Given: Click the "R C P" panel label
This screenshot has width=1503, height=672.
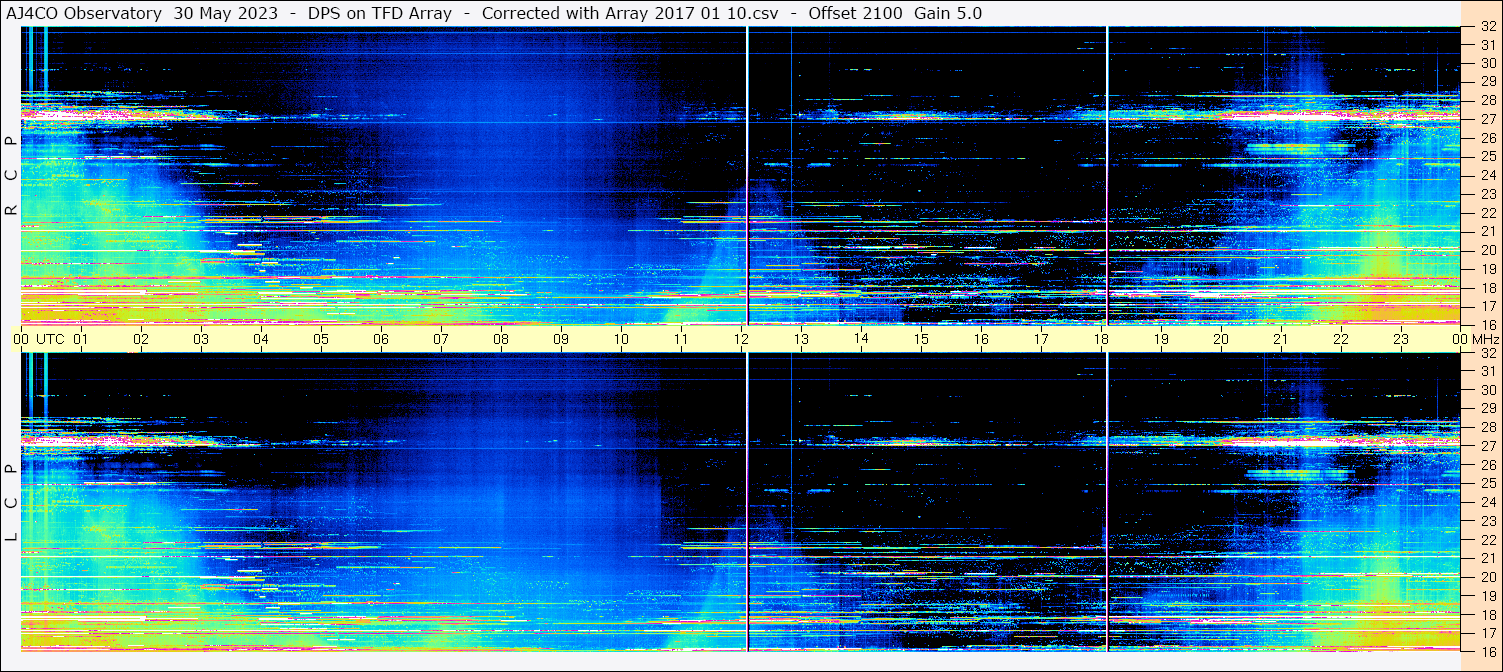Looking at the screenshot, I should (x=11, y=176).
